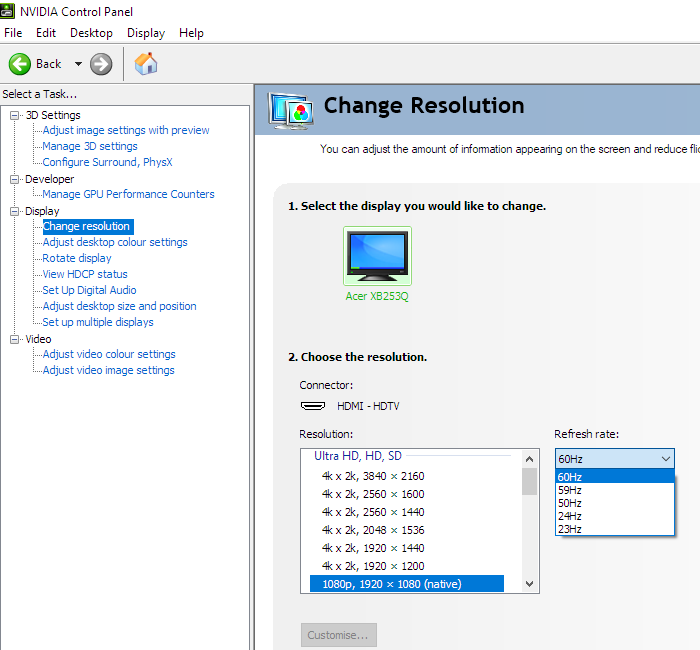Click the green Back arrow icon
This screenshot has width=700, height=650.
click(x=20, y=64)
